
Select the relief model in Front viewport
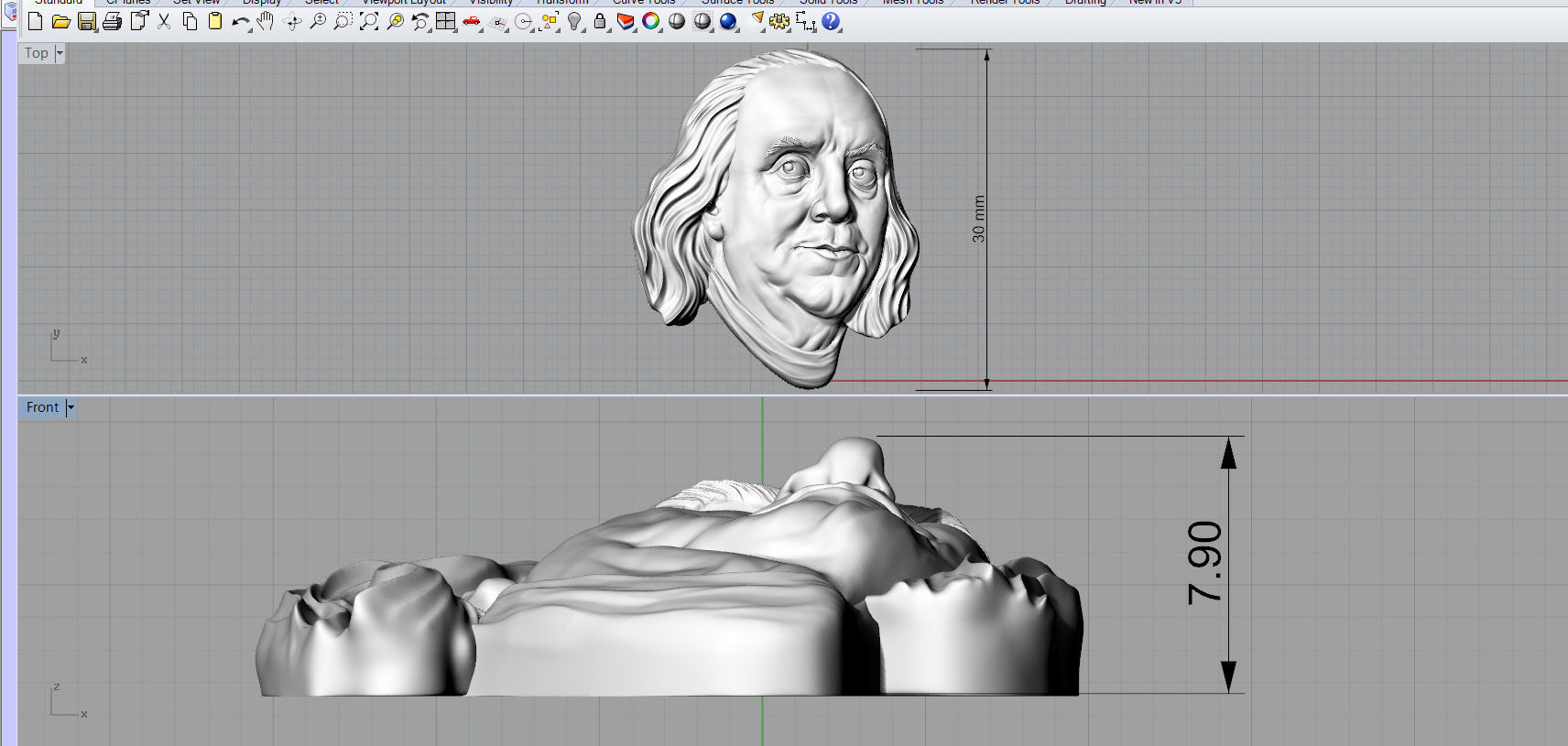pos(669,568)
